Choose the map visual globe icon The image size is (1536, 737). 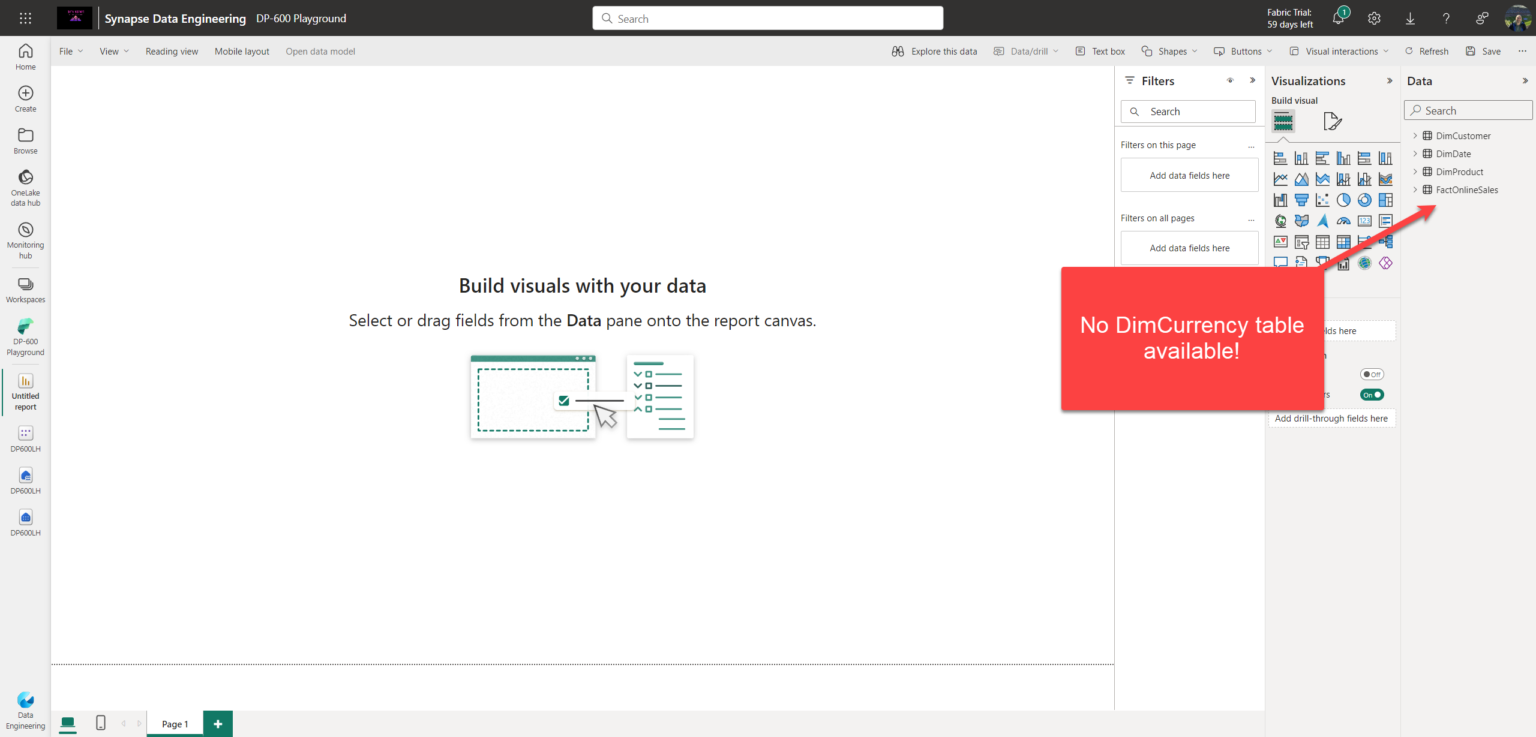pos(1281,220)
